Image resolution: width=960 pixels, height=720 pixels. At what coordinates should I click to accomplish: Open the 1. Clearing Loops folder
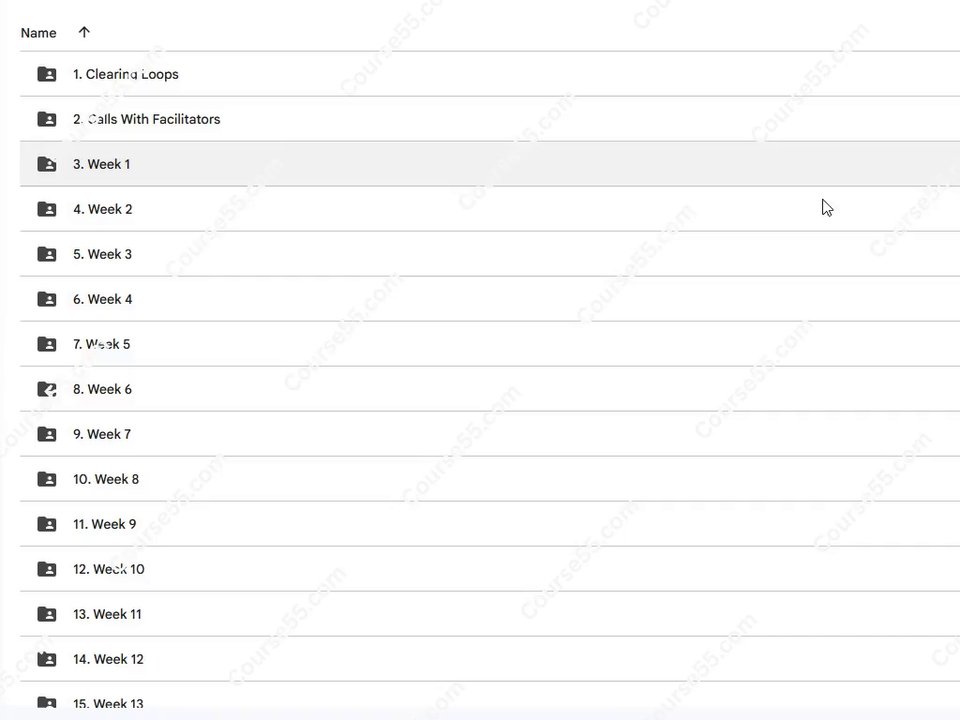coord(126,74)
